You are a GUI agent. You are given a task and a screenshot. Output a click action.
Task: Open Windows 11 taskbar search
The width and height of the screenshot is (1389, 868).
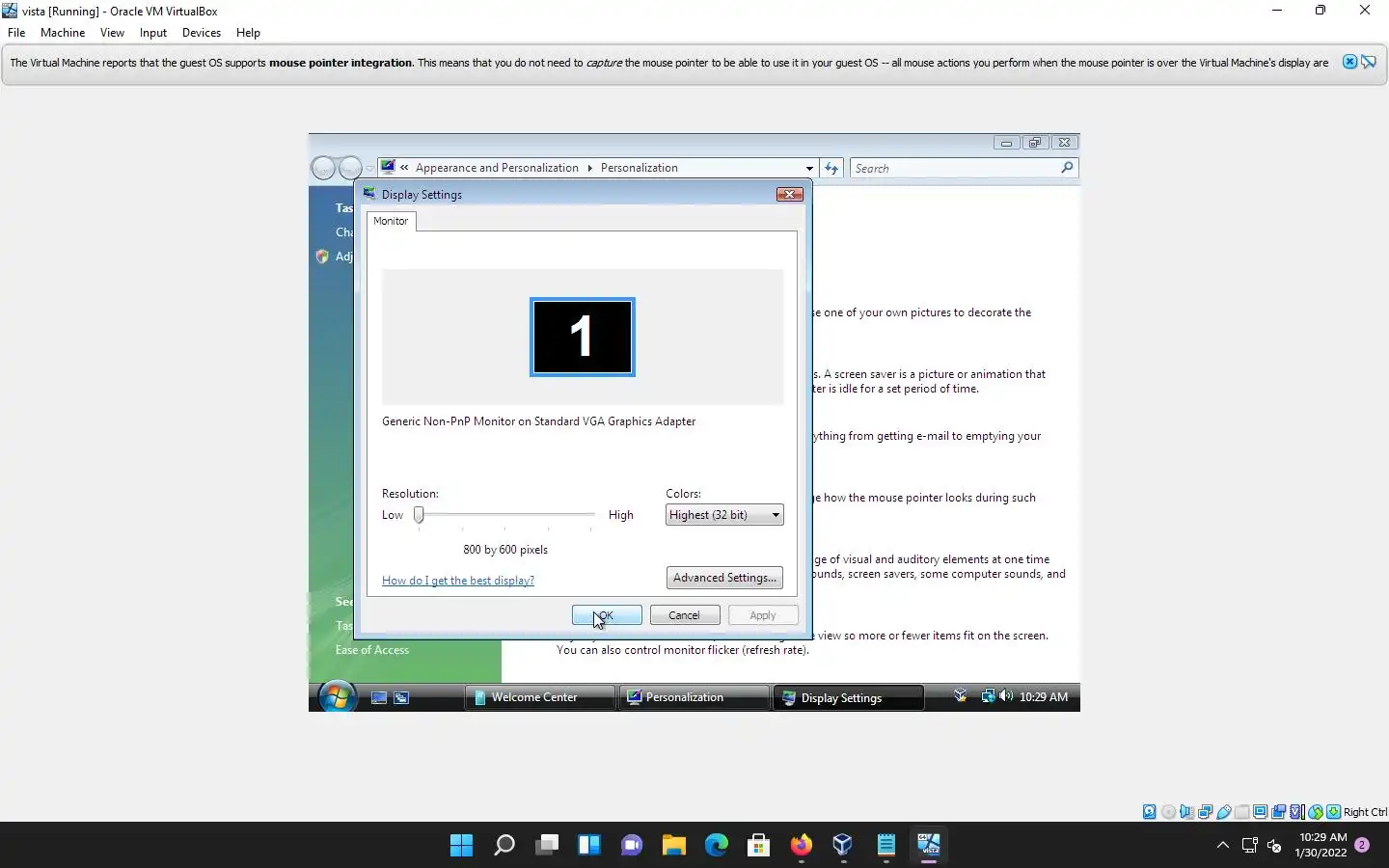(504, 846)
